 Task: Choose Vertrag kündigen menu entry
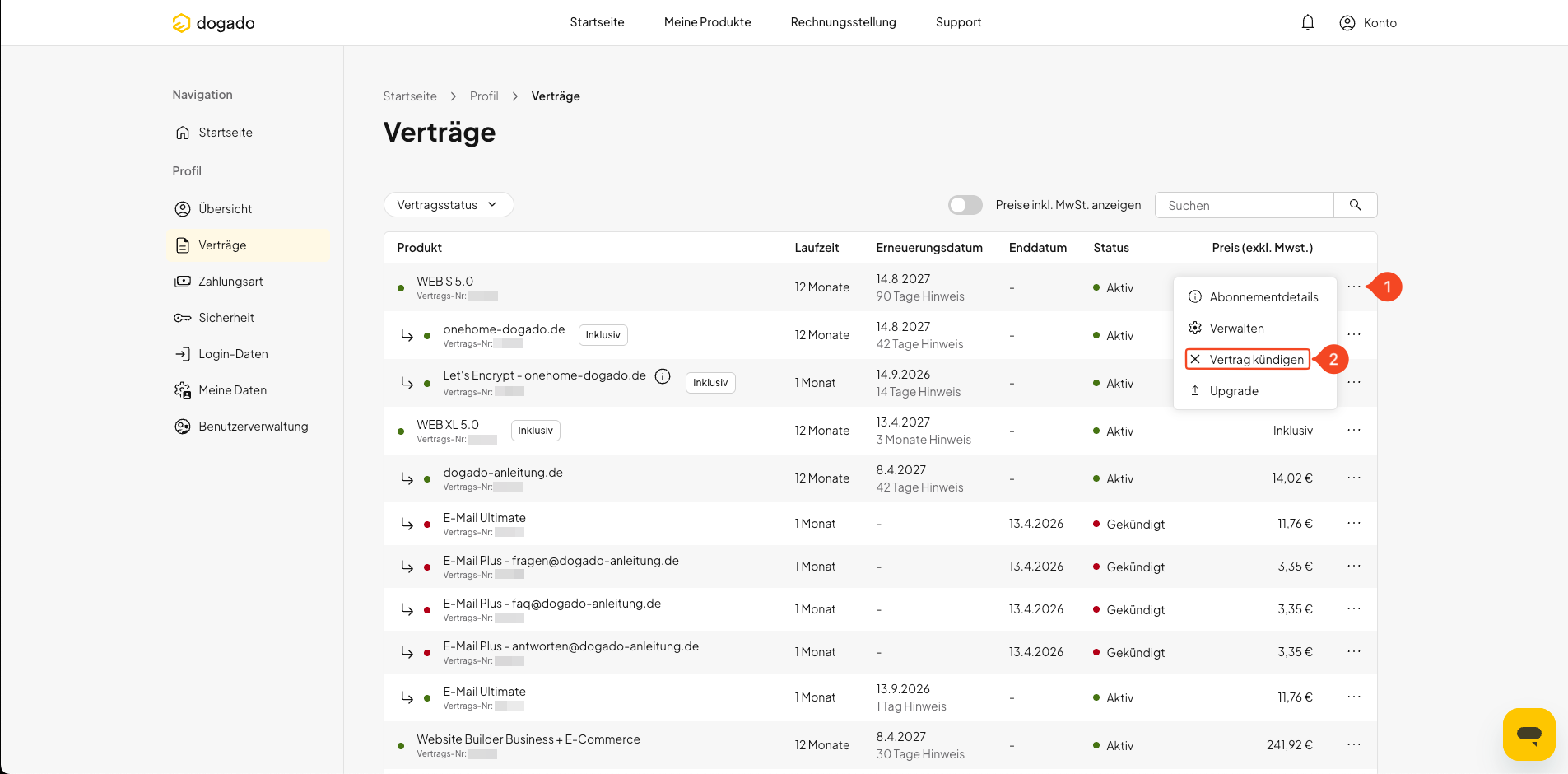tap(1248, 360)
